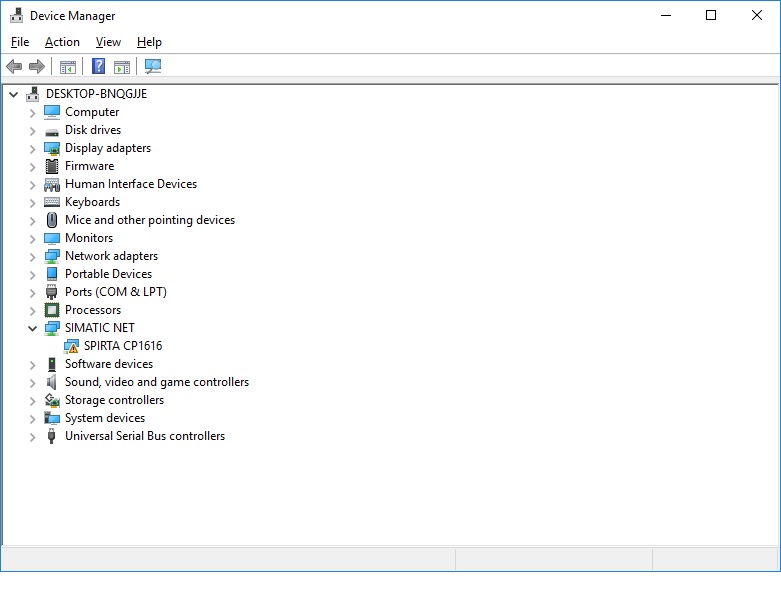Show or hide the console tree icon
Image resolution: width=781 pixels, height=614 pixels.
pos(68,66)
